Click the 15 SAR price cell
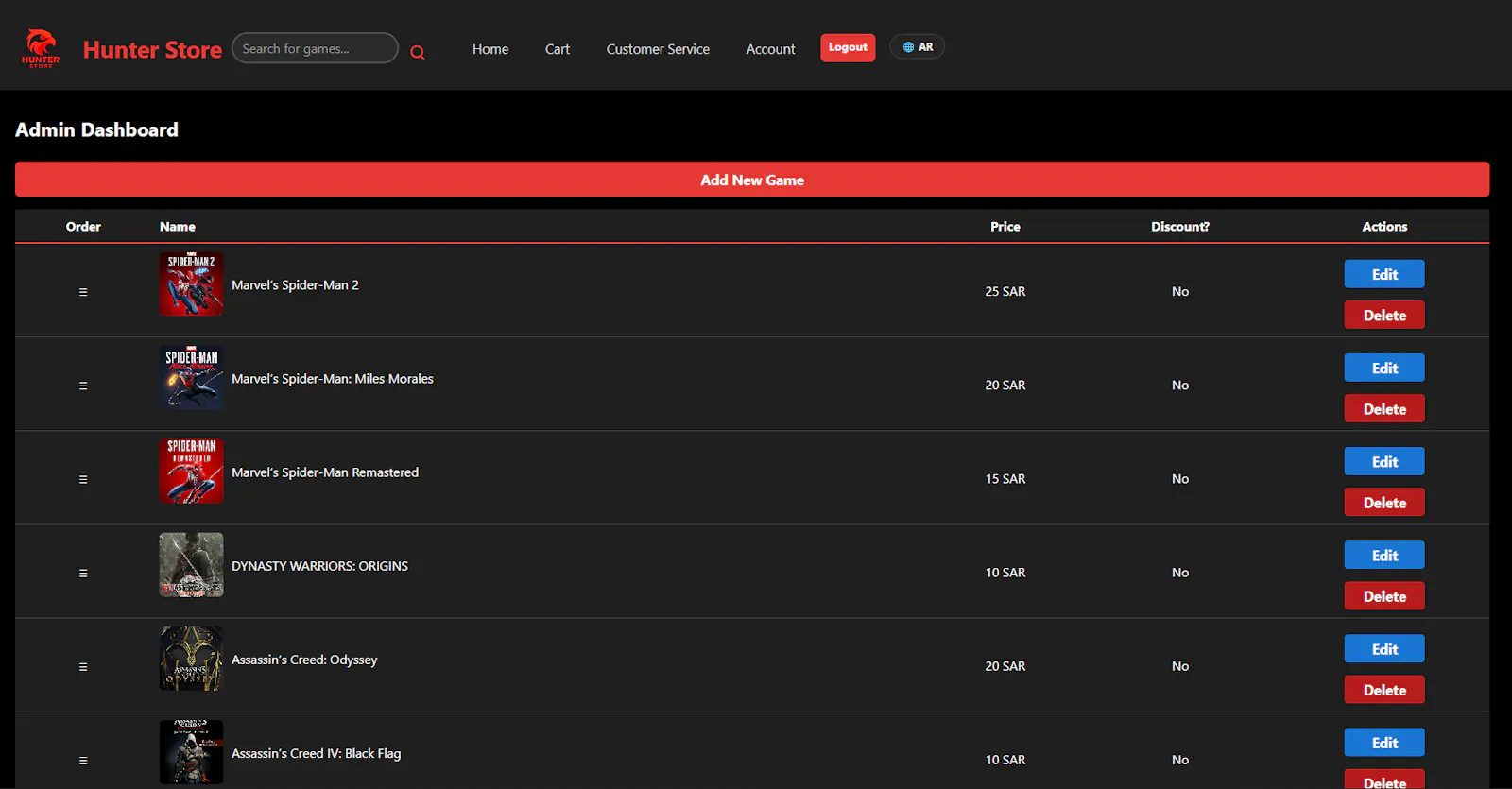 coord(1005,479)
